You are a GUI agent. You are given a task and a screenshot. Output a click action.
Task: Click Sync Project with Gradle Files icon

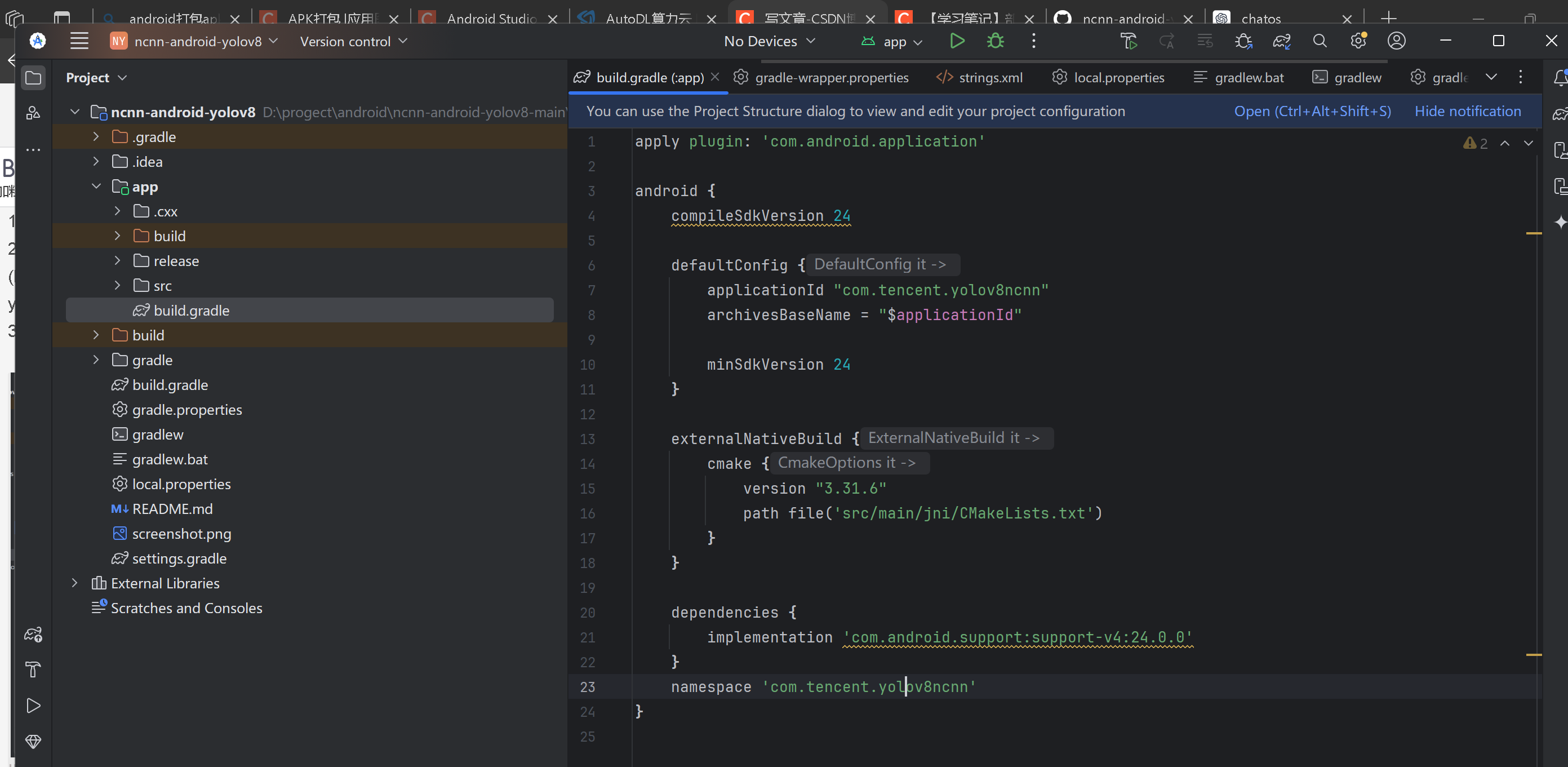1281,41
